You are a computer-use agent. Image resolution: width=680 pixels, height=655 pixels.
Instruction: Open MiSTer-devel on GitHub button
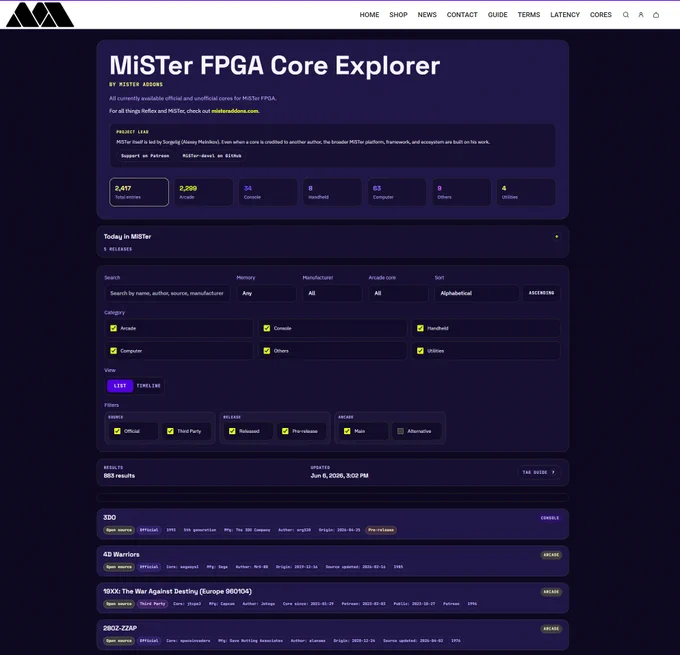(212, 156)
